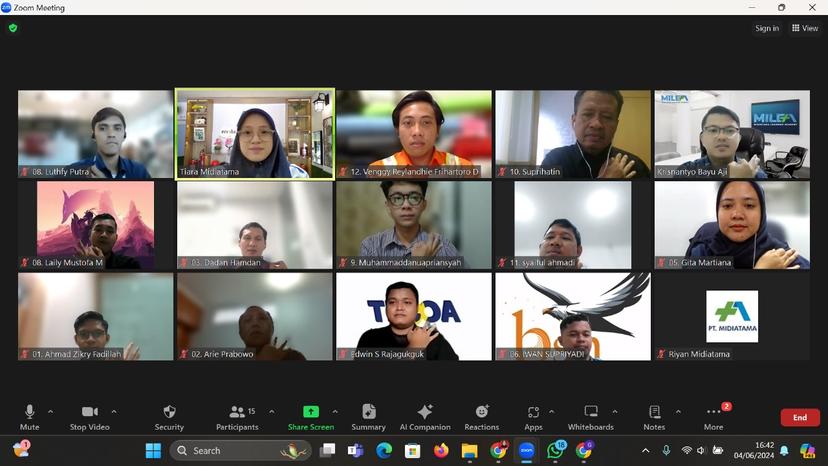Open the Security shield menu

169,417
